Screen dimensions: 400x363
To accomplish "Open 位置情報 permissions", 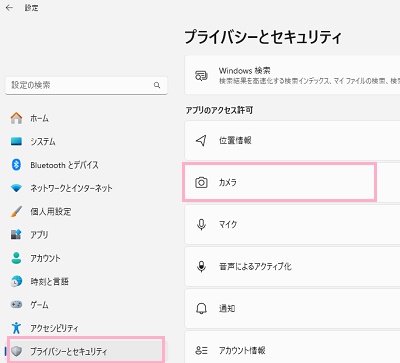I will (x=292, y=140).
